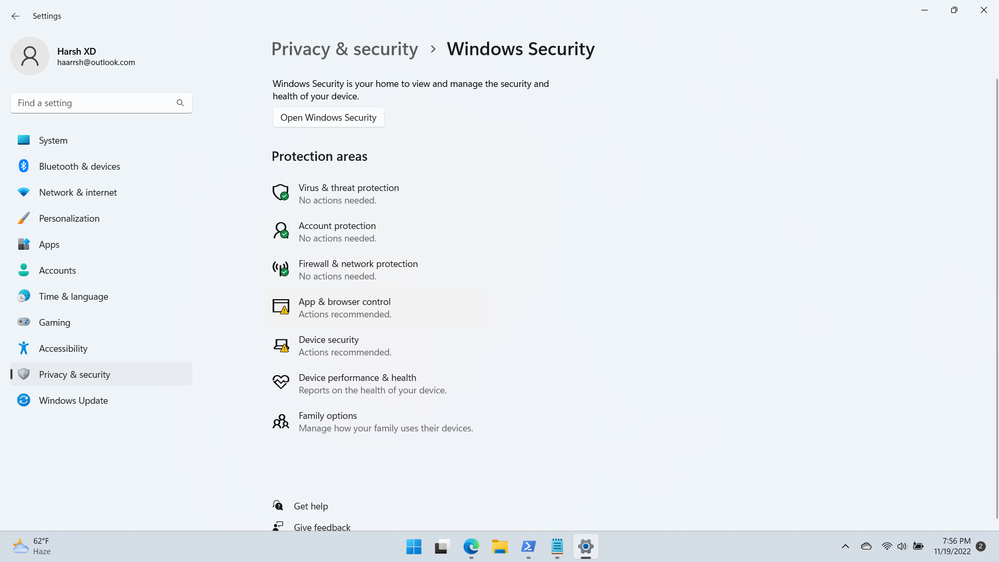This screenshot has height=562, width=999.
Task: Open Task View icon in taskbar
Action: (442, 547)
